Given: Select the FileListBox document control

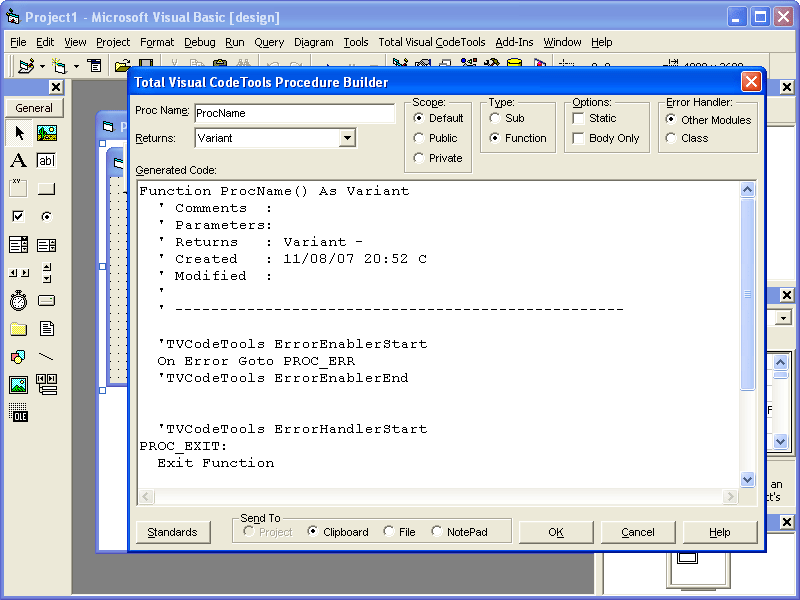Looking at the screenshot, I should click(x=46, y=329).
